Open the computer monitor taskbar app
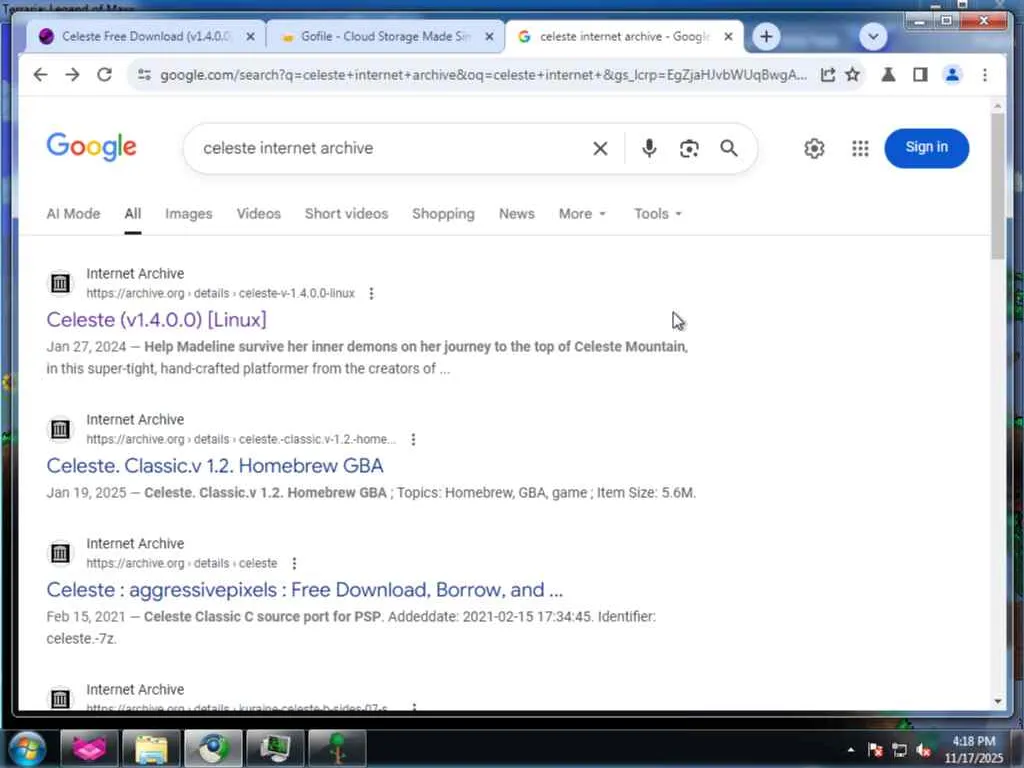 click(275, 748)
